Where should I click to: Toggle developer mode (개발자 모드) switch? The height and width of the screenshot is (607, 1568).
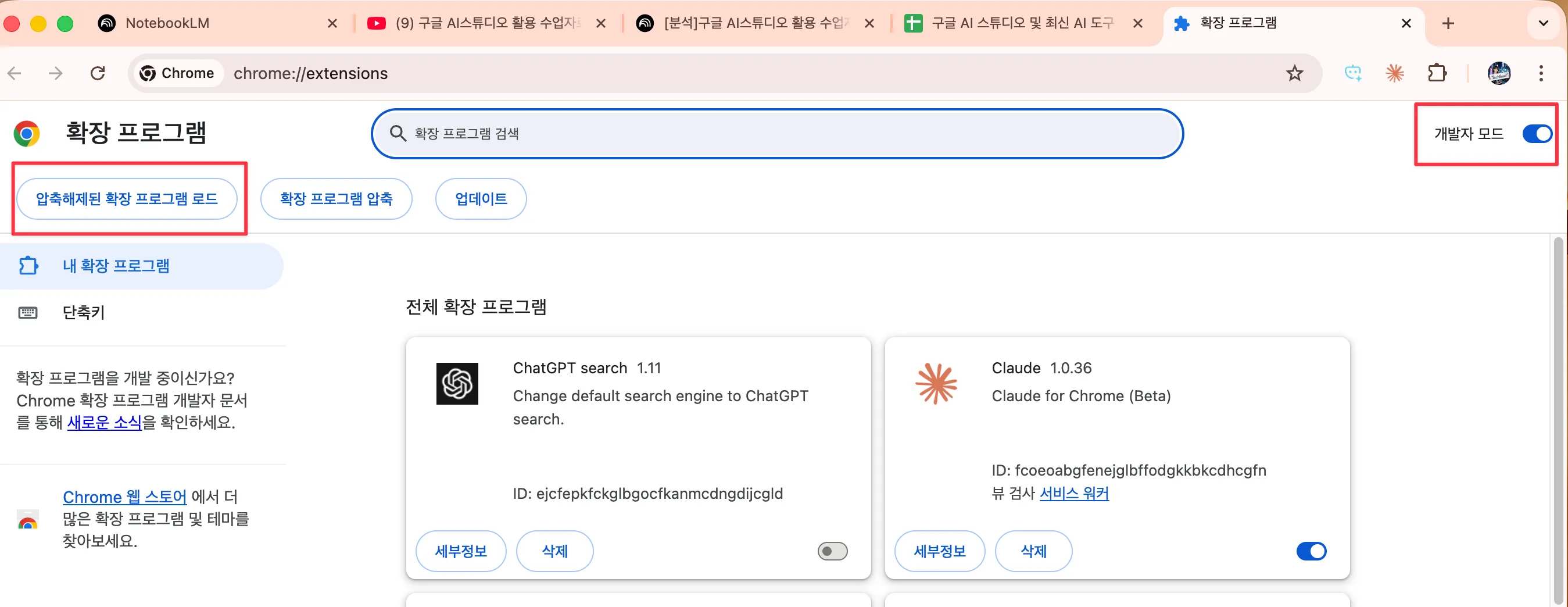1537,134
